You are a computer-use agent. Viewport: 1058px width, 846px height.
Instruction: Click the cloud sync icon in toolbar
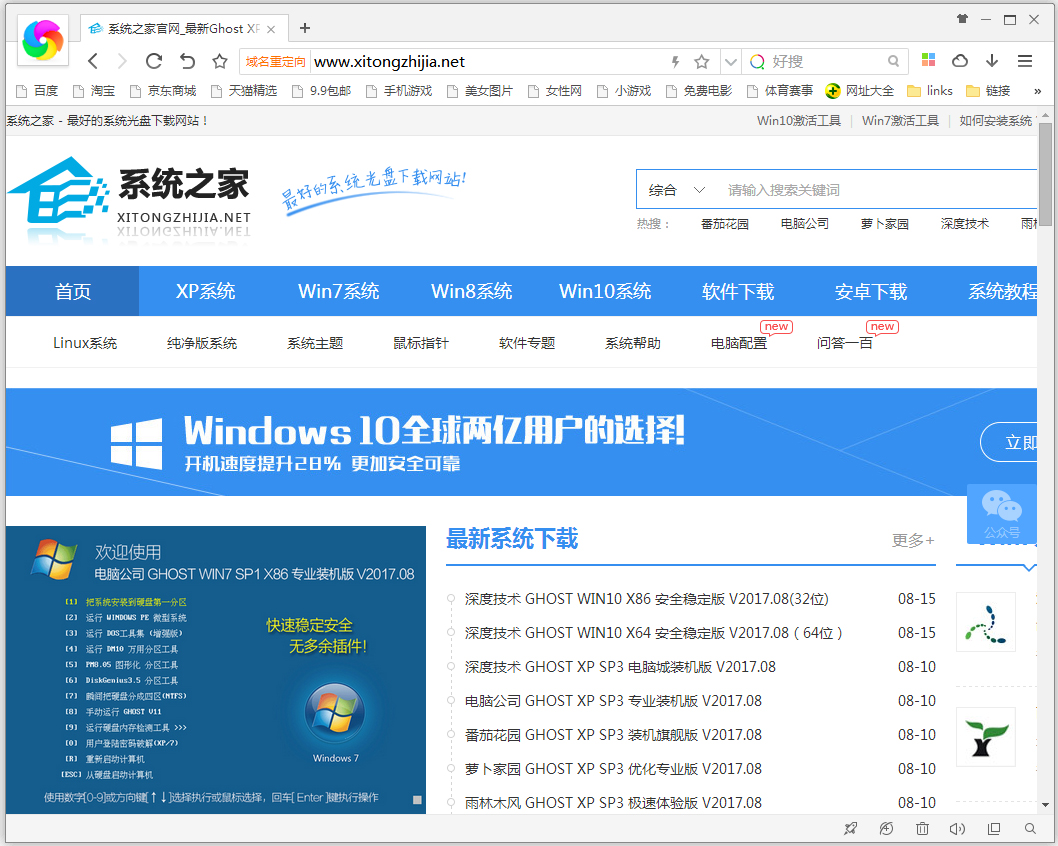click(959, 61)
